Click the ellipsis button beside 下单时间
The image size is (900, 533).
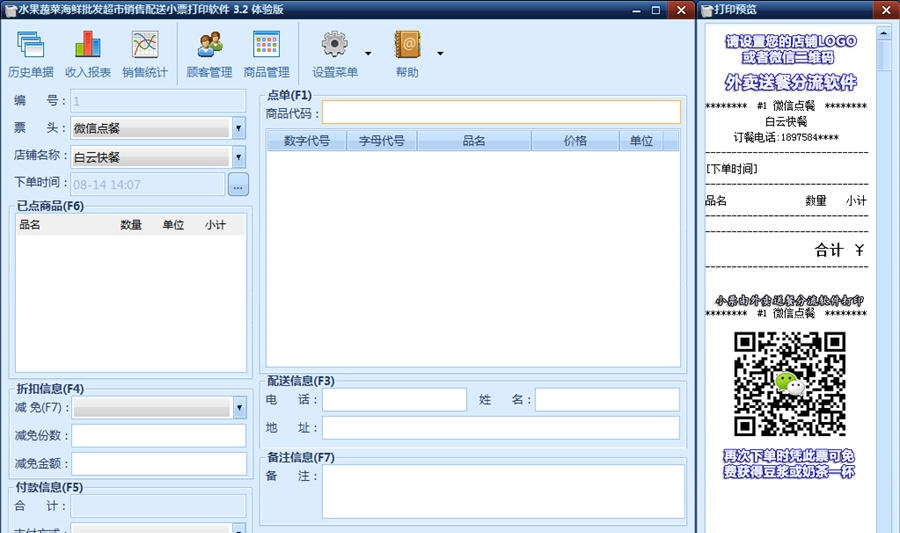click(238, 184)
